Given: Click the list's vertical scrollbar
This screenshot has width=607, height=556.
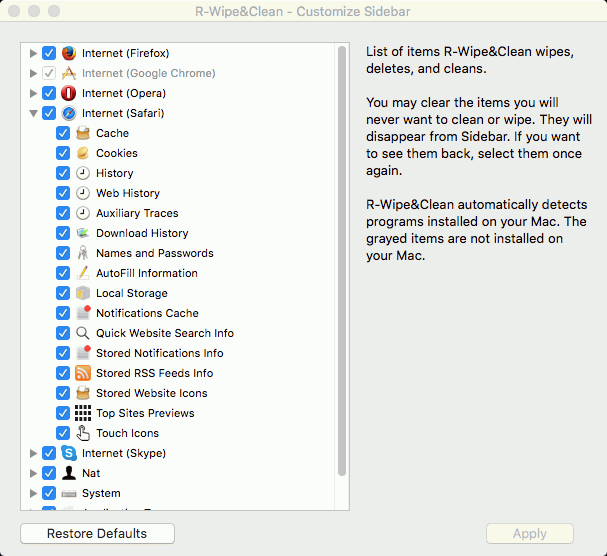Looking at the screenshot, I should click(342, 261).
